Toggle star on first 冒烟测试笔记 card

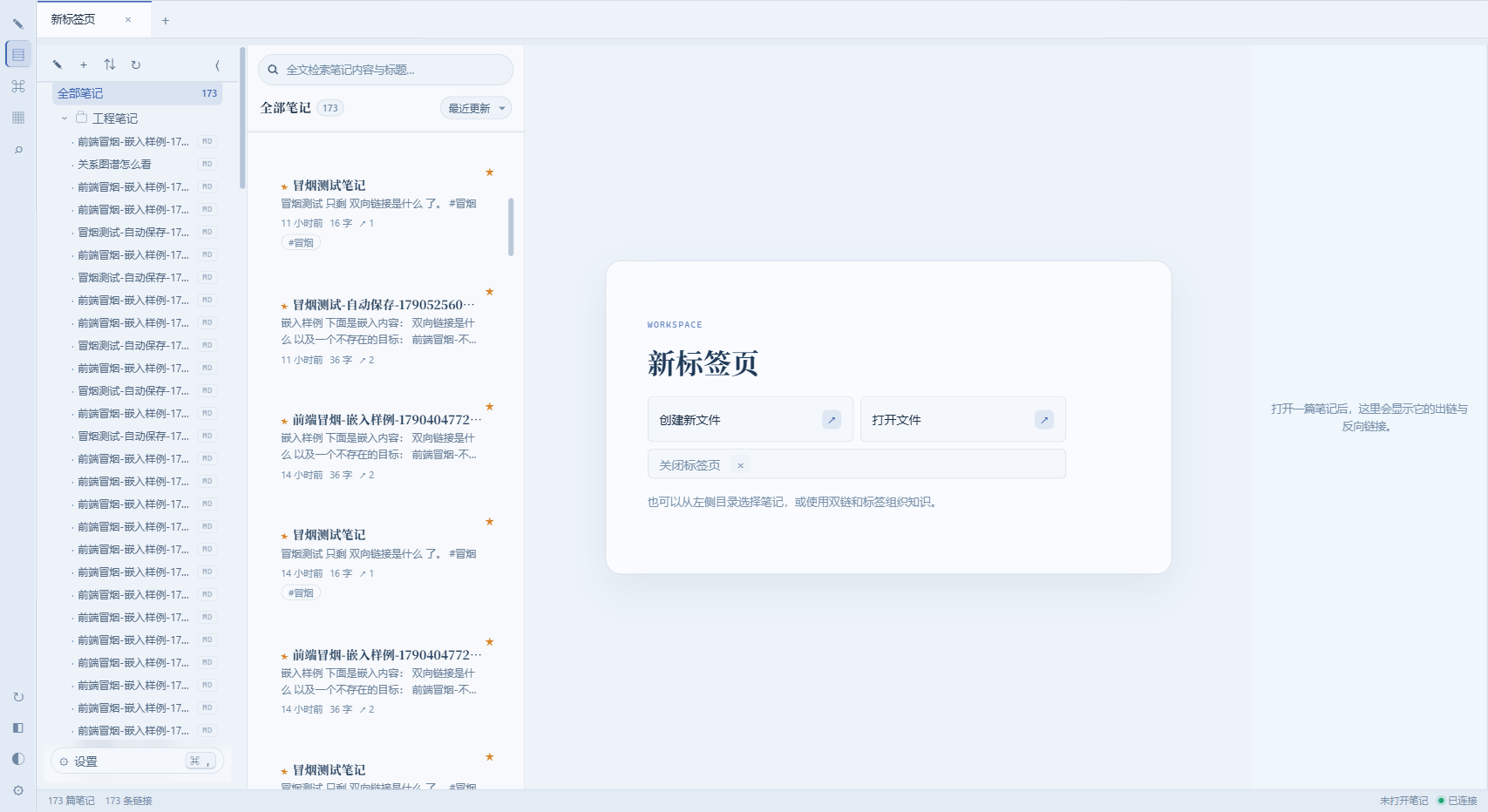pos(490,173)
